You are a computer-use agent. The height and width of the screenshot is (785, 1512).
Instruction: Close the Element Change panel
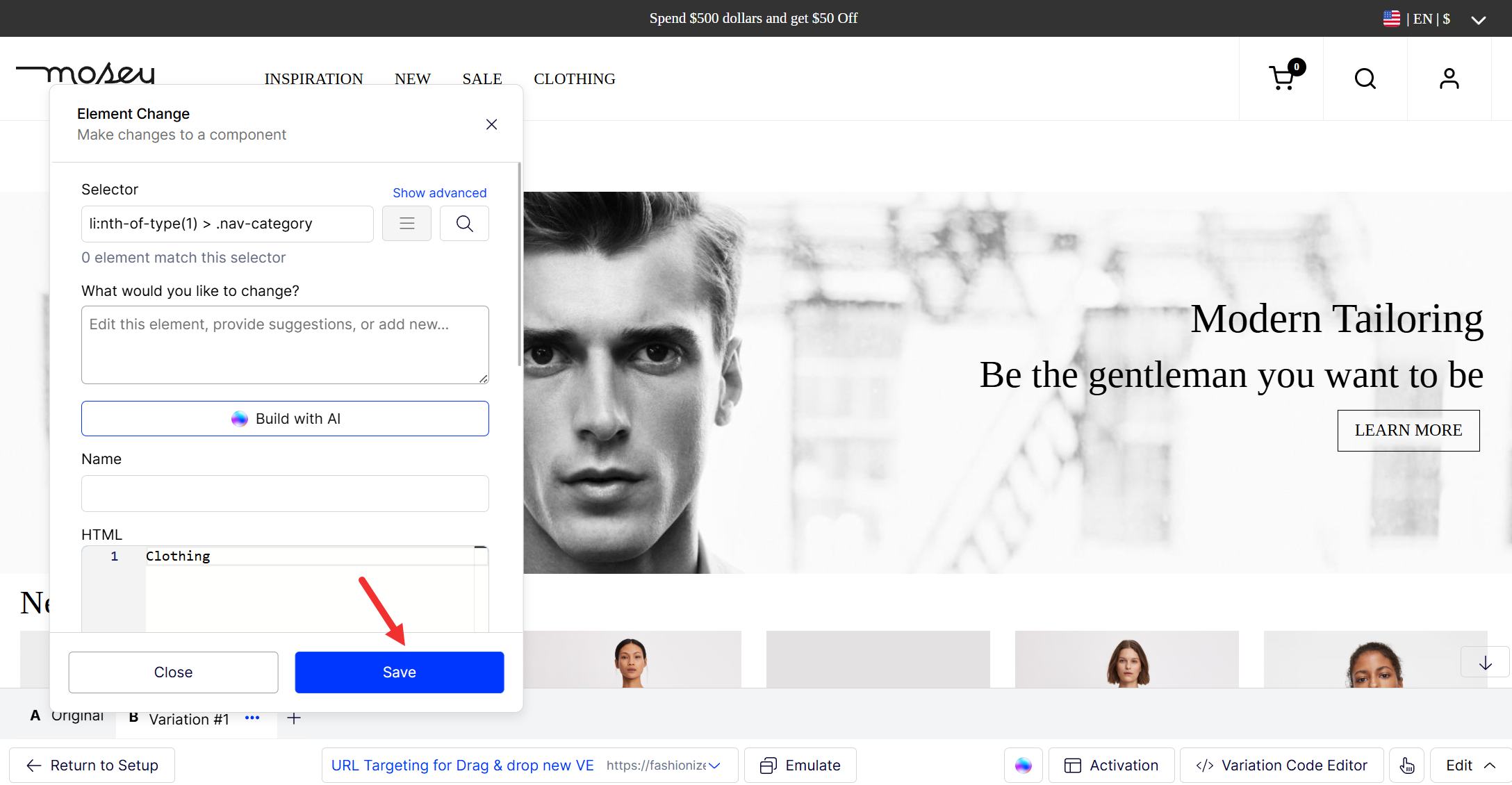[x=491, y=124]
